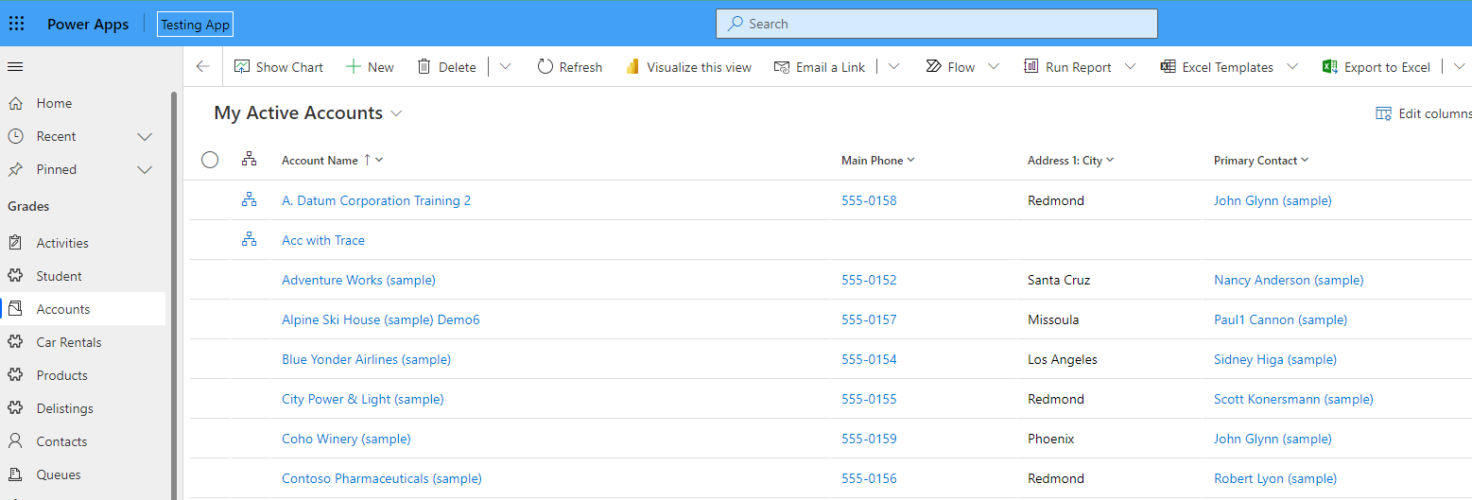The image size is (1472, 500).
Task: Open Car Rentals in sidebar
Action: [69, 342]
